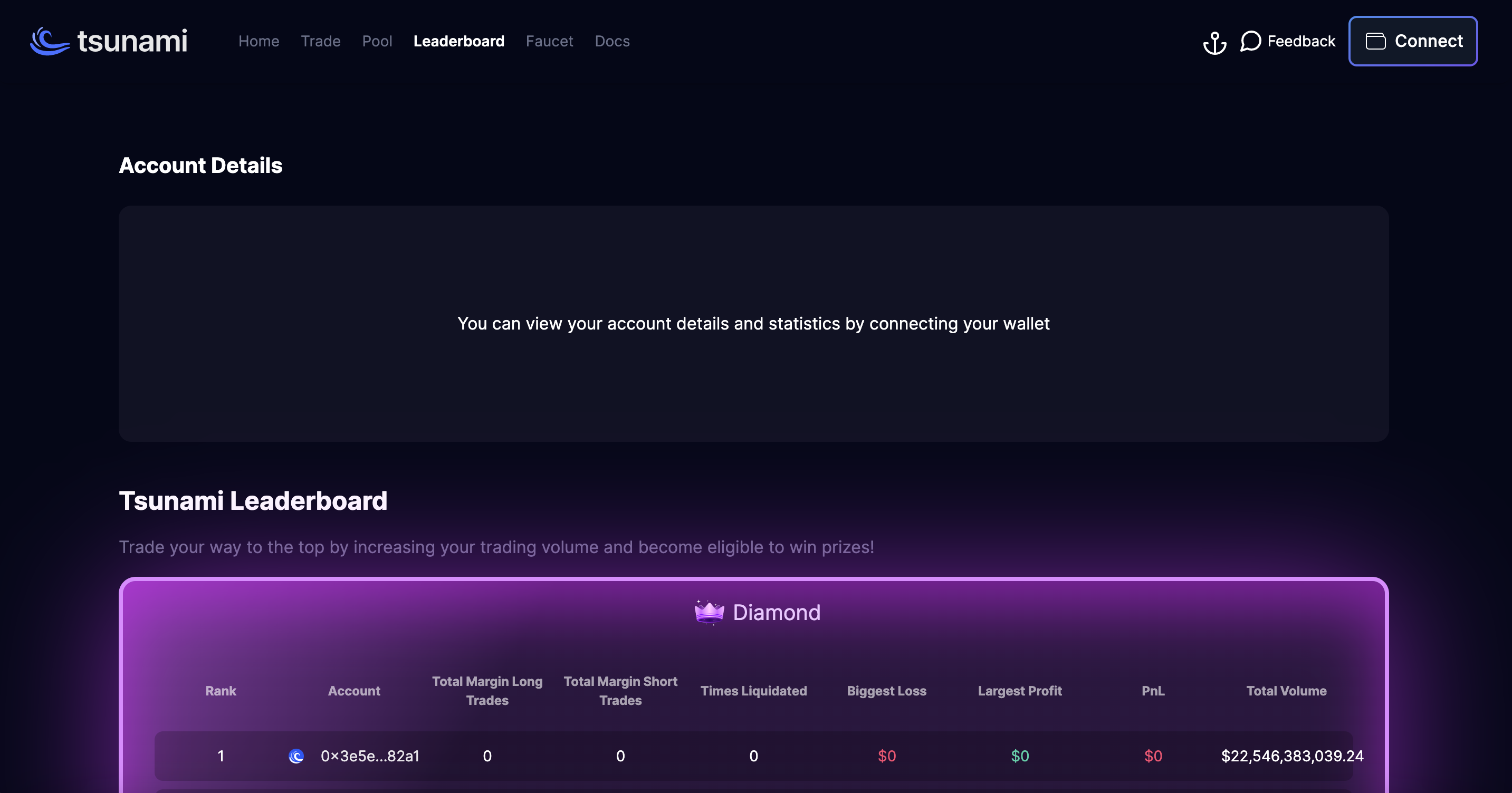This screenshot has height=793, width=1512.
Task: Click the $22,546,383,039.24 total volume value
Action: coord(1293,756)
